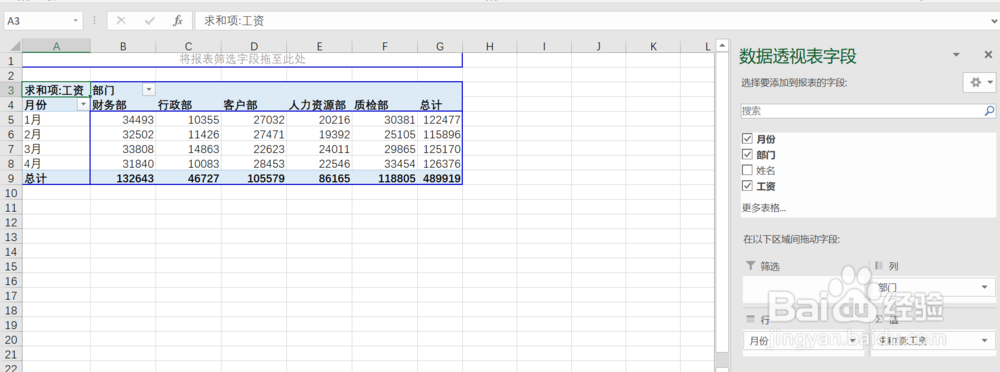Select the cell with value 14863
This screenshot has height=372, width=1000.
pos(189,149)
